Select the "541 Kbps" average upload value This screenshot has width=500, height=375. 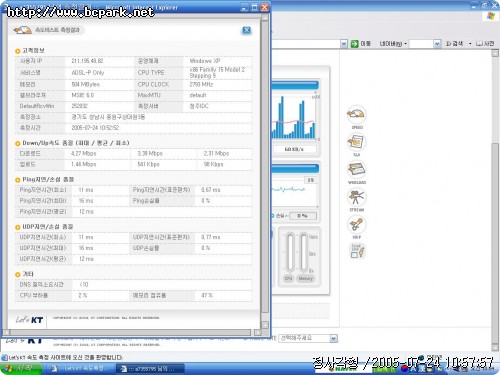coord(148,164)
